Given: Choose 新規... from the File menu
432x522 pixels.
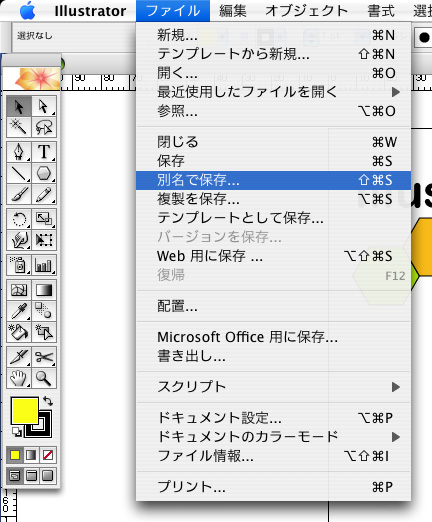Looking at the screenshot, I should (x=273, y=35).
